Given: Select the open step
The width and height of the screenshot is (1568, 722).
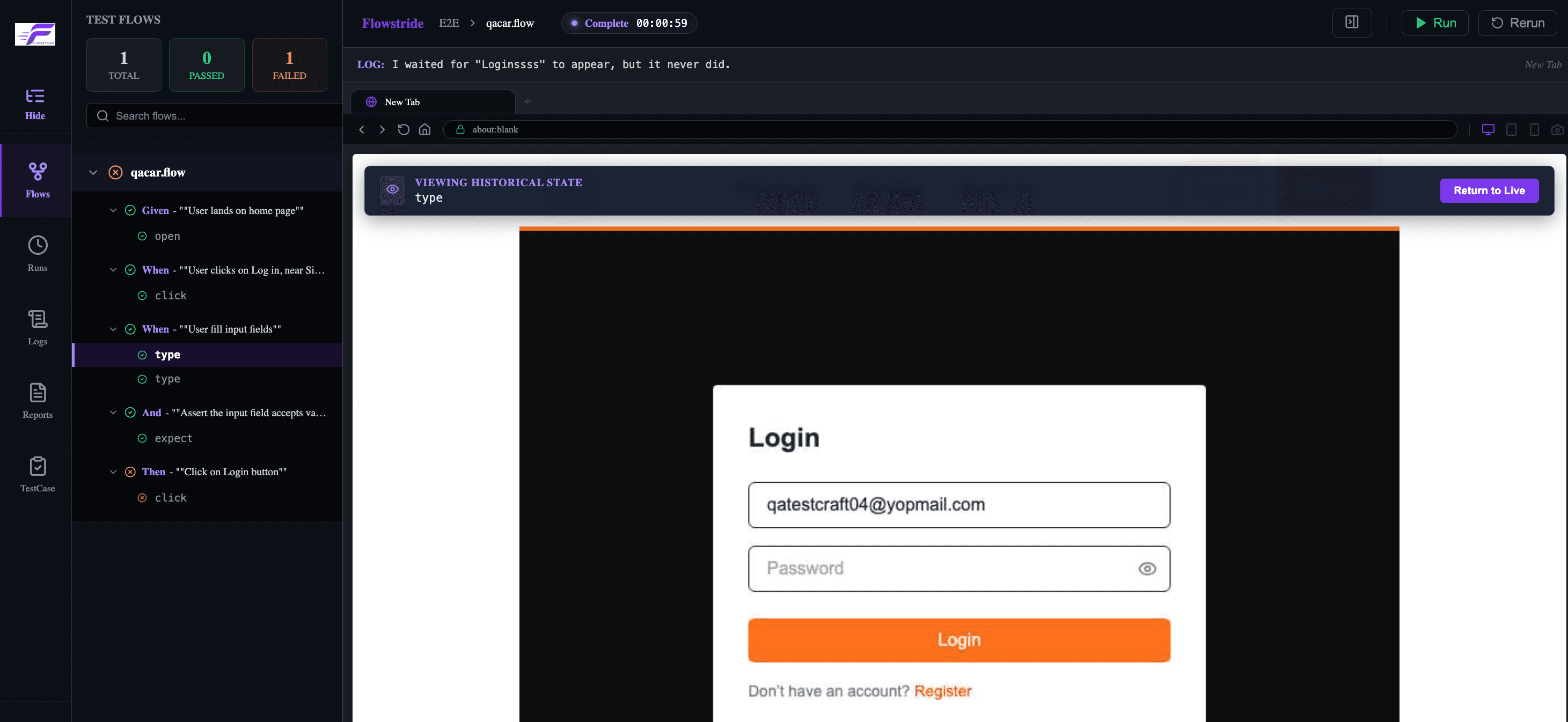Looking at the screenshot, I should 167,236.
